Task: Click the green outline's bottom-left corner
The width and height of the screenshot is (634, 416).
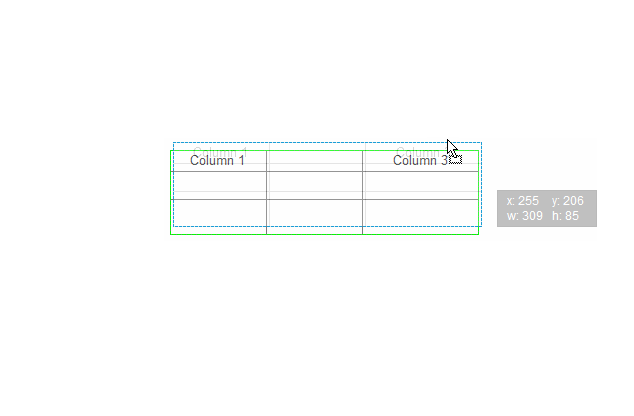Action: (x=171, y=234)
